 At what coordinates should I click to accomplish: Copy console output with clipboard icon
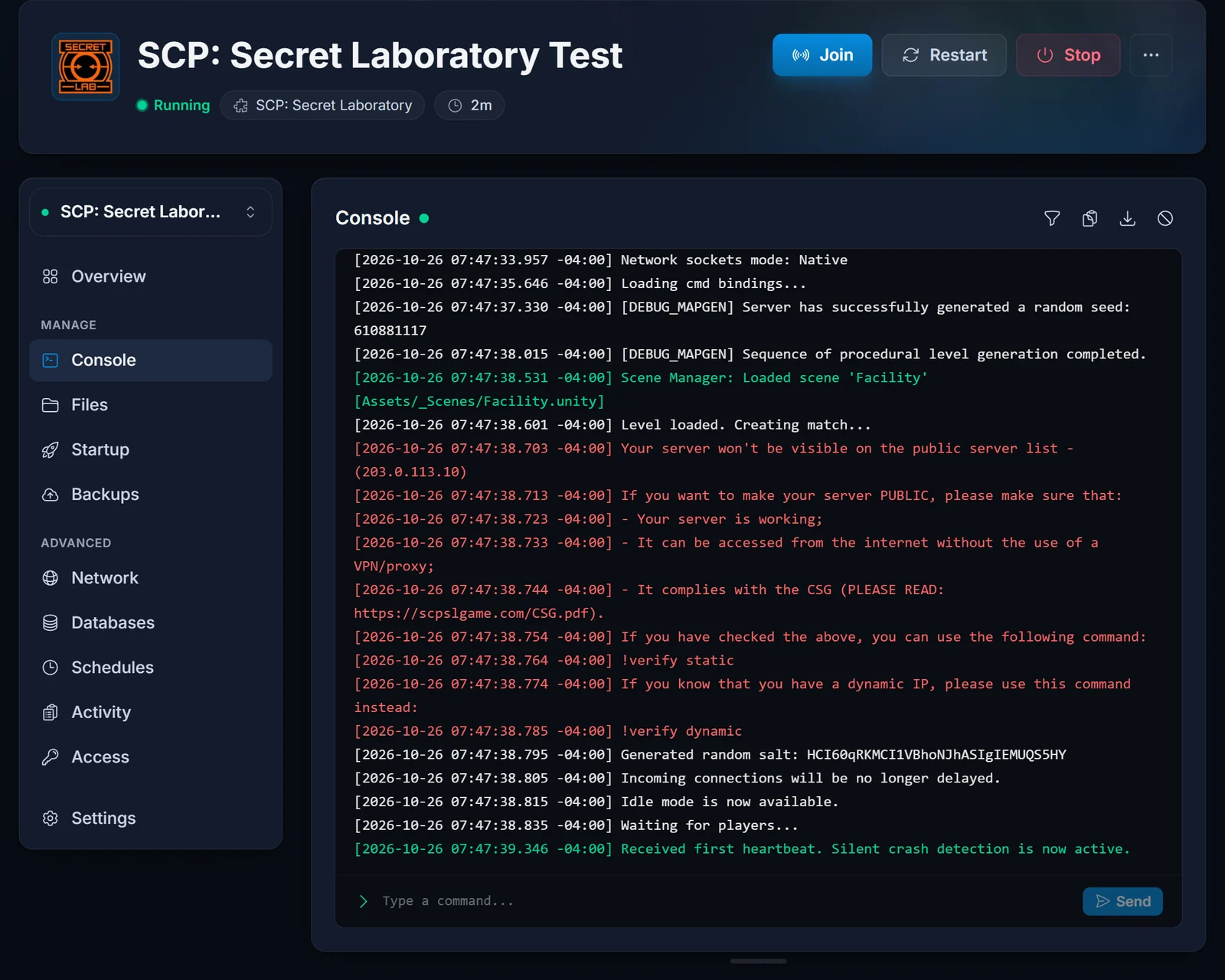(1089, 219)
